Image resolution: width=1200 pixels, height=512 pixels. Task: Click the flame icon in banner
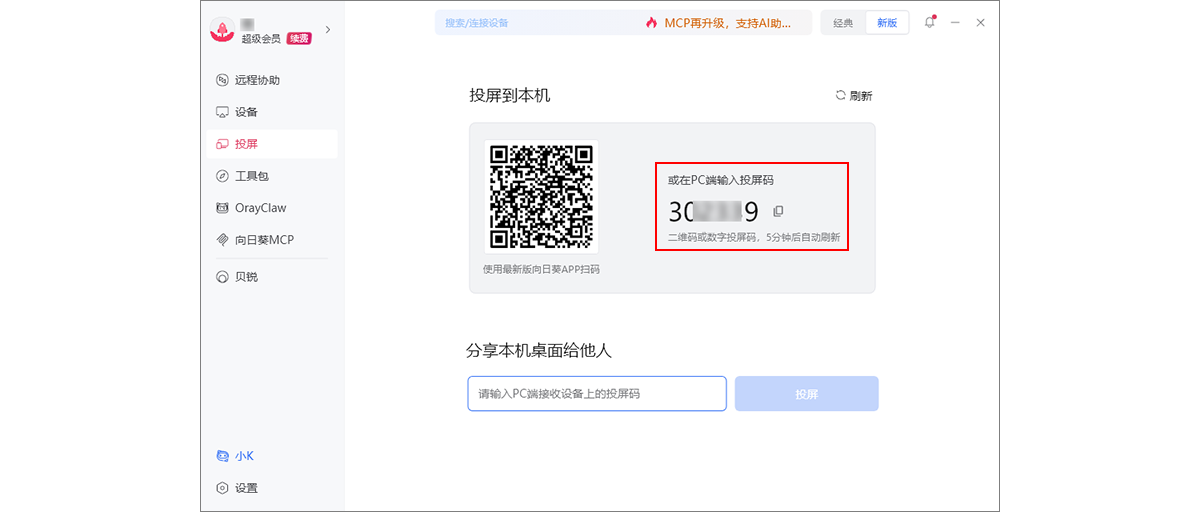[x=652, y=23]
